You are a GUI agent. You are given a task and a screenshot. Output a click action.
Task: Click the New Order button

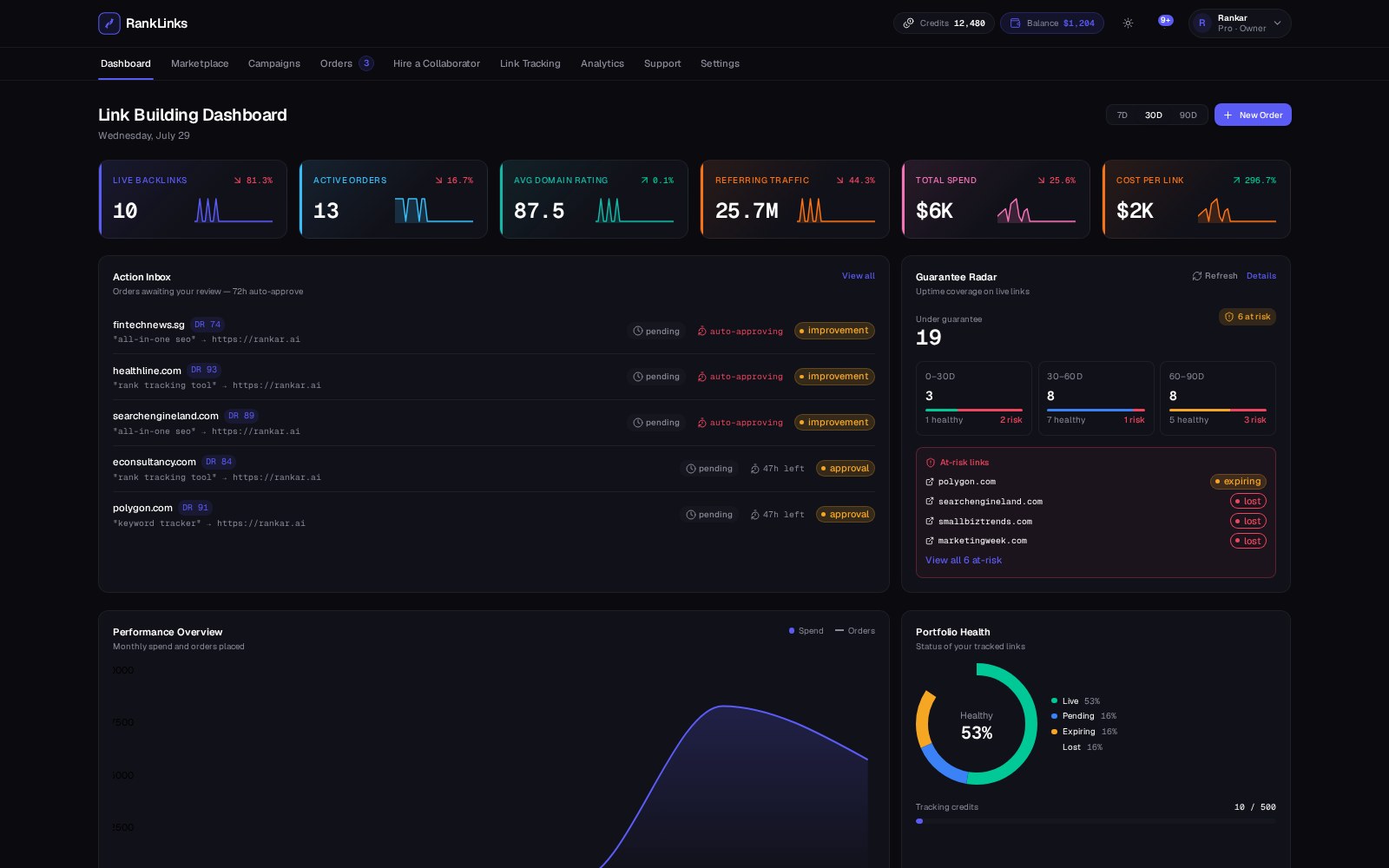pos(1253,115)
